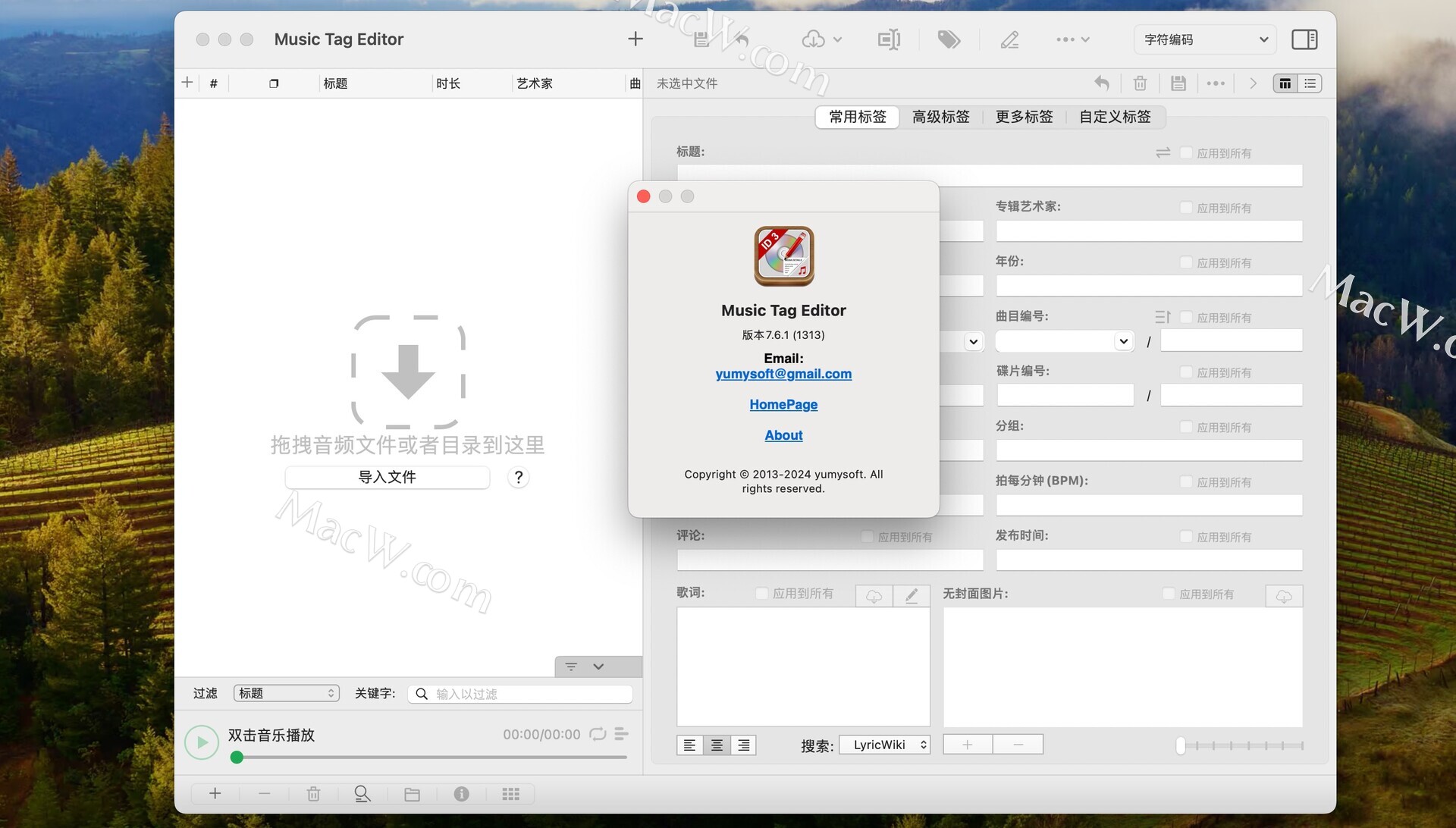Image resolution: width=1456 pixels, height=828 pixels.
Task: Enable 应用到所有 checkbox for 年份
Action: (x=1186, y=262)
